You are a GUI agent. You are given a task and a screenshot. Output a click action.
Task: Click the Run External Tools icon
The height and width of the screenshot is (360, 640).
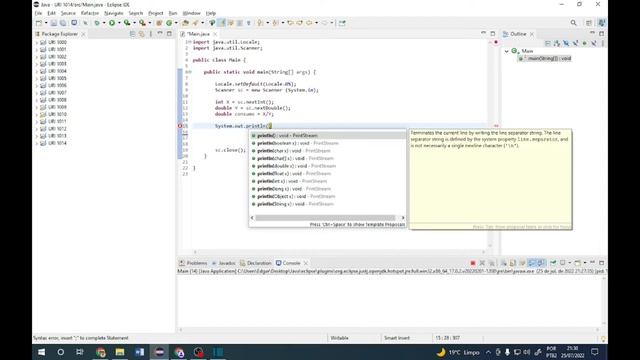point(142,23)
